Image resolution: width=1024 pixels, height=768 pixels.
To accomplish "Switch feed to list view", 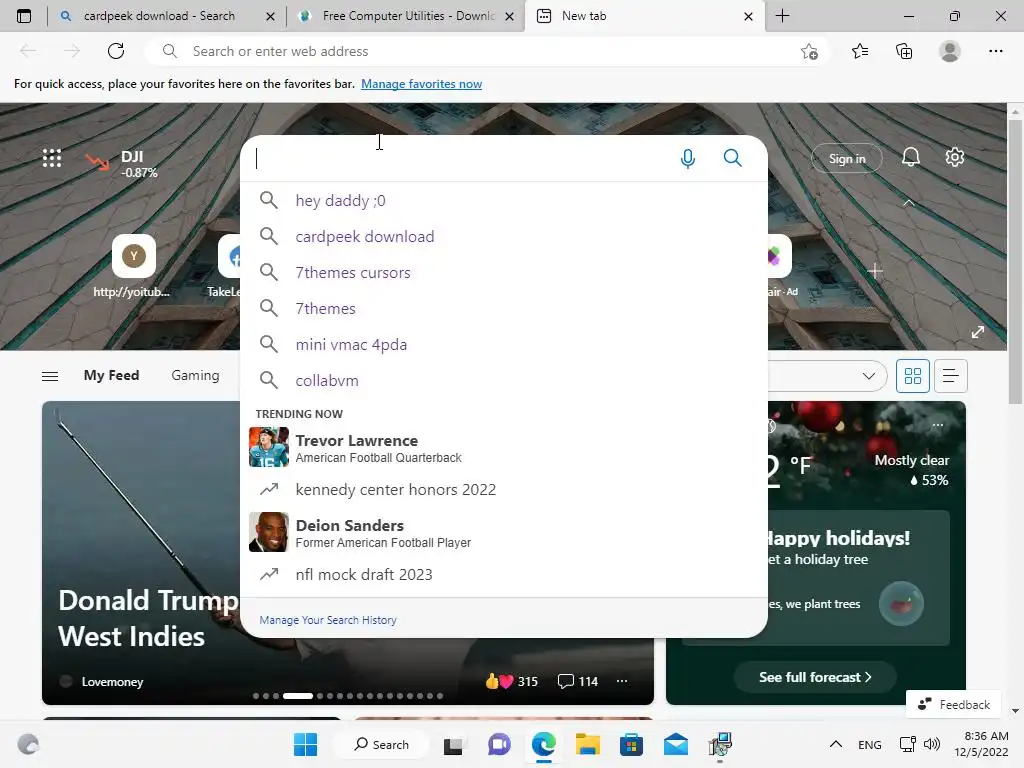I will (x=951, y=376).
